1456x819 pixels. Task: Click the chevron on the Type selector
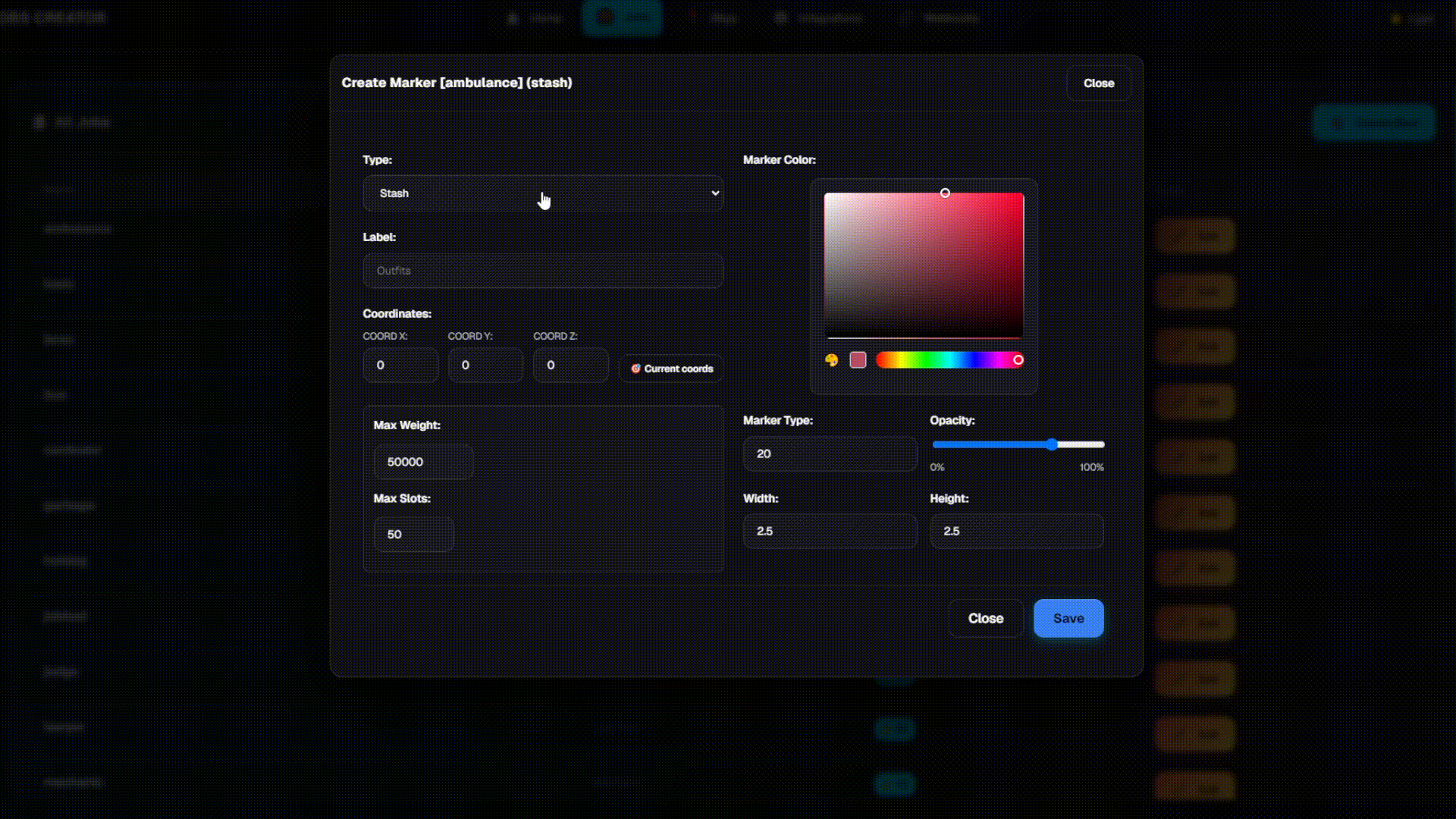coord(714,193)
